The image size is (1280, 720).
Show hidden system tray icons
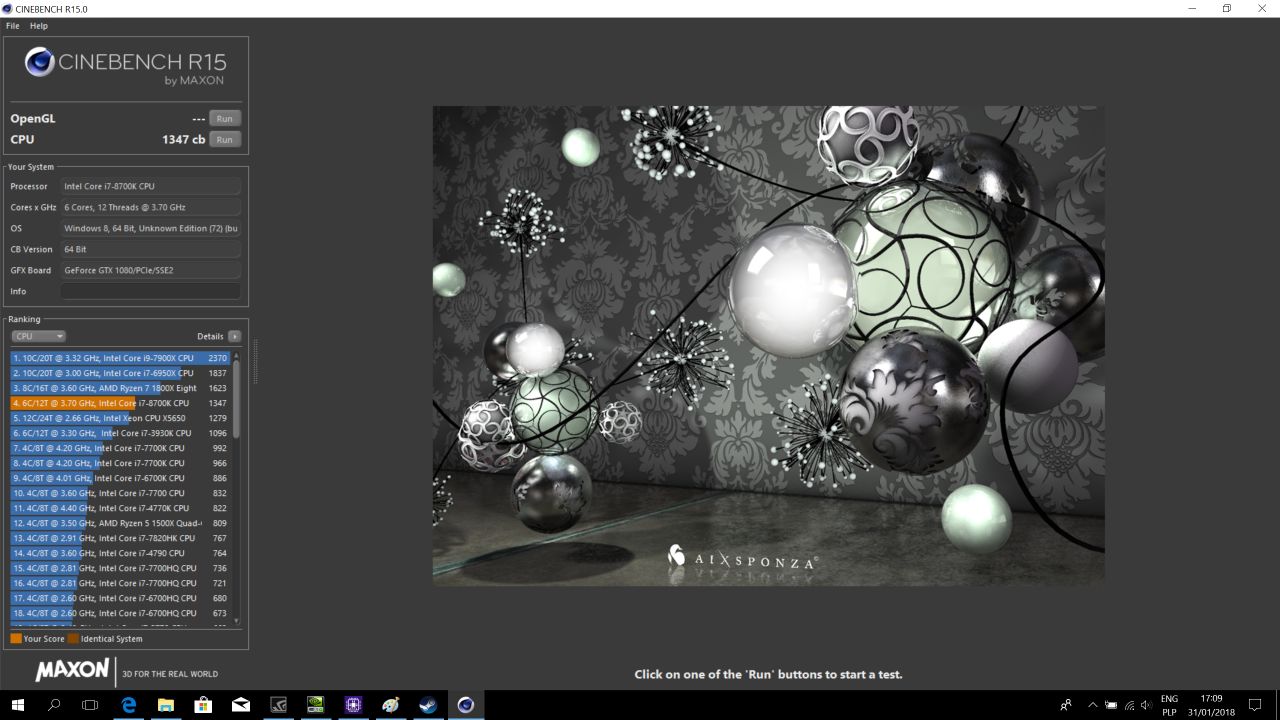[1092, 705]
